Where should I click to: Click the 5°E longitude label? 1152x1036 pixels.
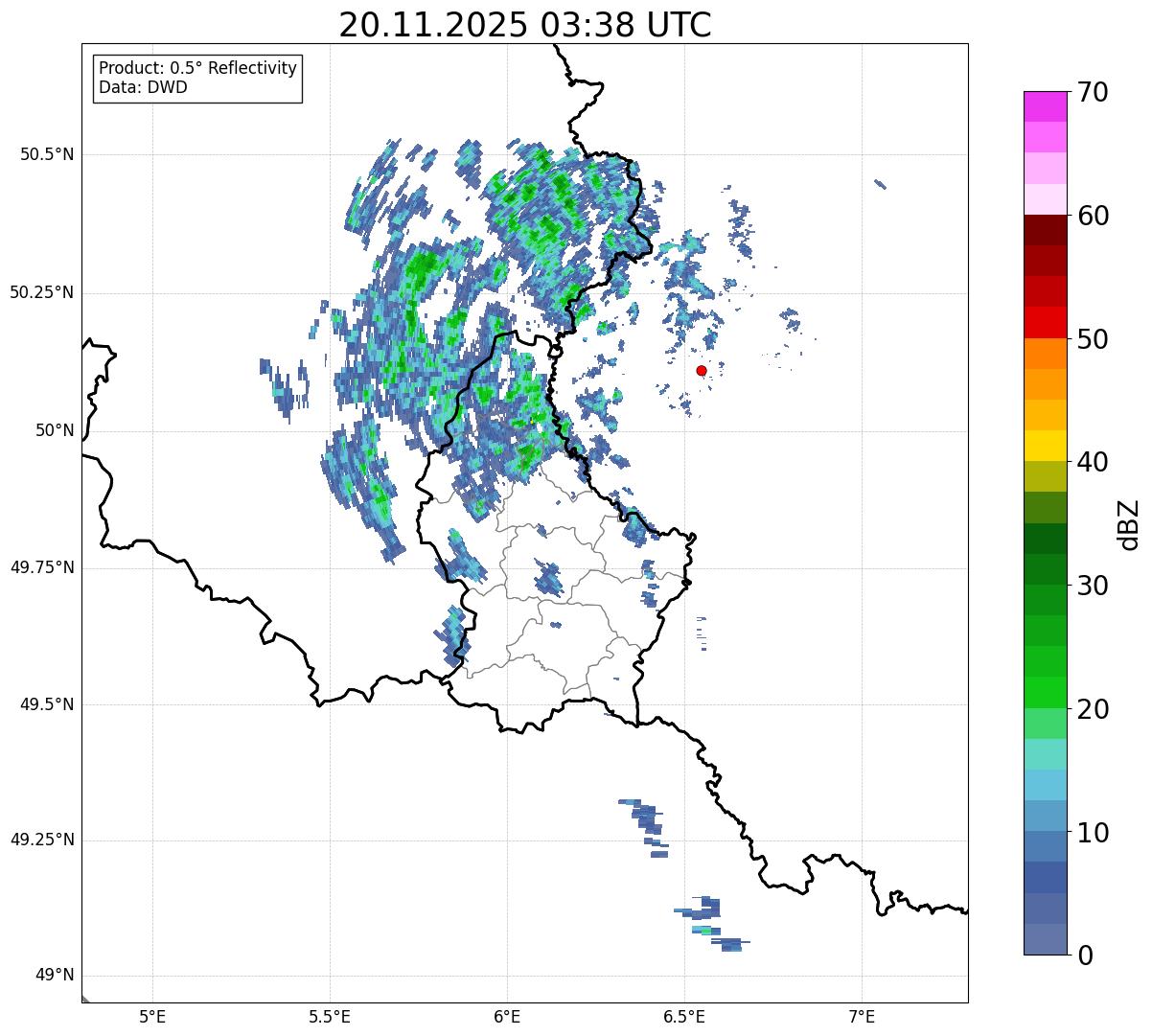coord(152,1016)
